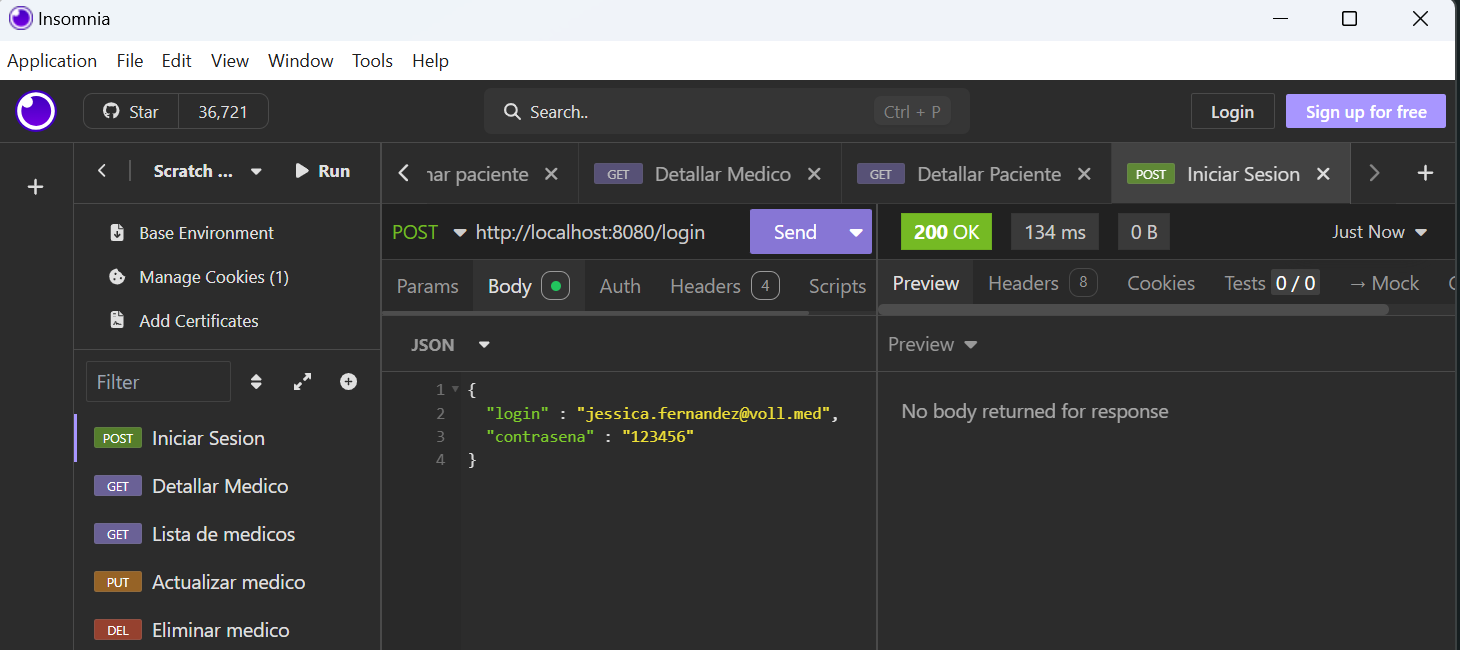Open the Send options dropdown arrow
This screenshot has width=1460, height=650.
(x=856, y=232)
